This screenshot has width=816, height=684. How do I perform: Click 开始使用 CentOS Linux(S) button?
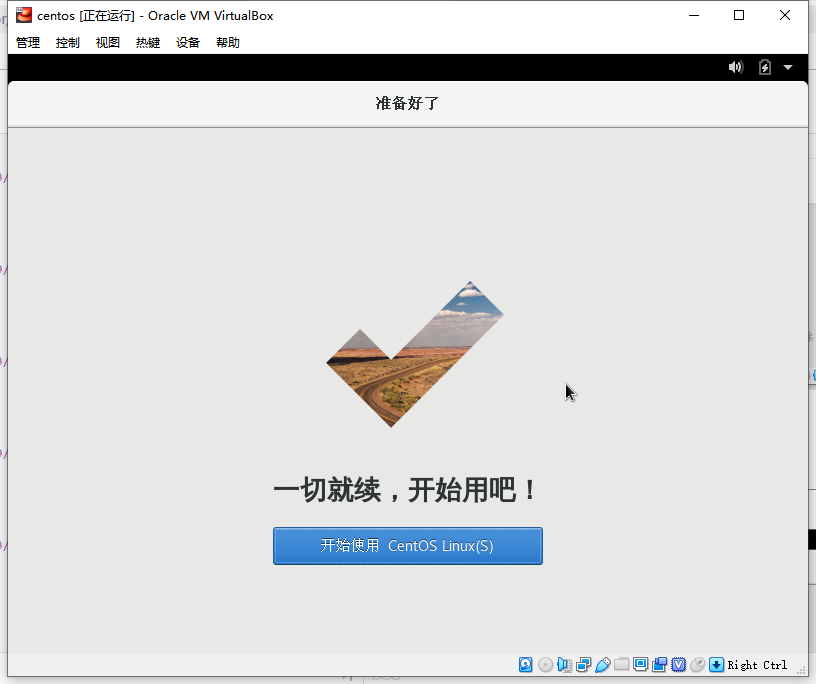408,546
